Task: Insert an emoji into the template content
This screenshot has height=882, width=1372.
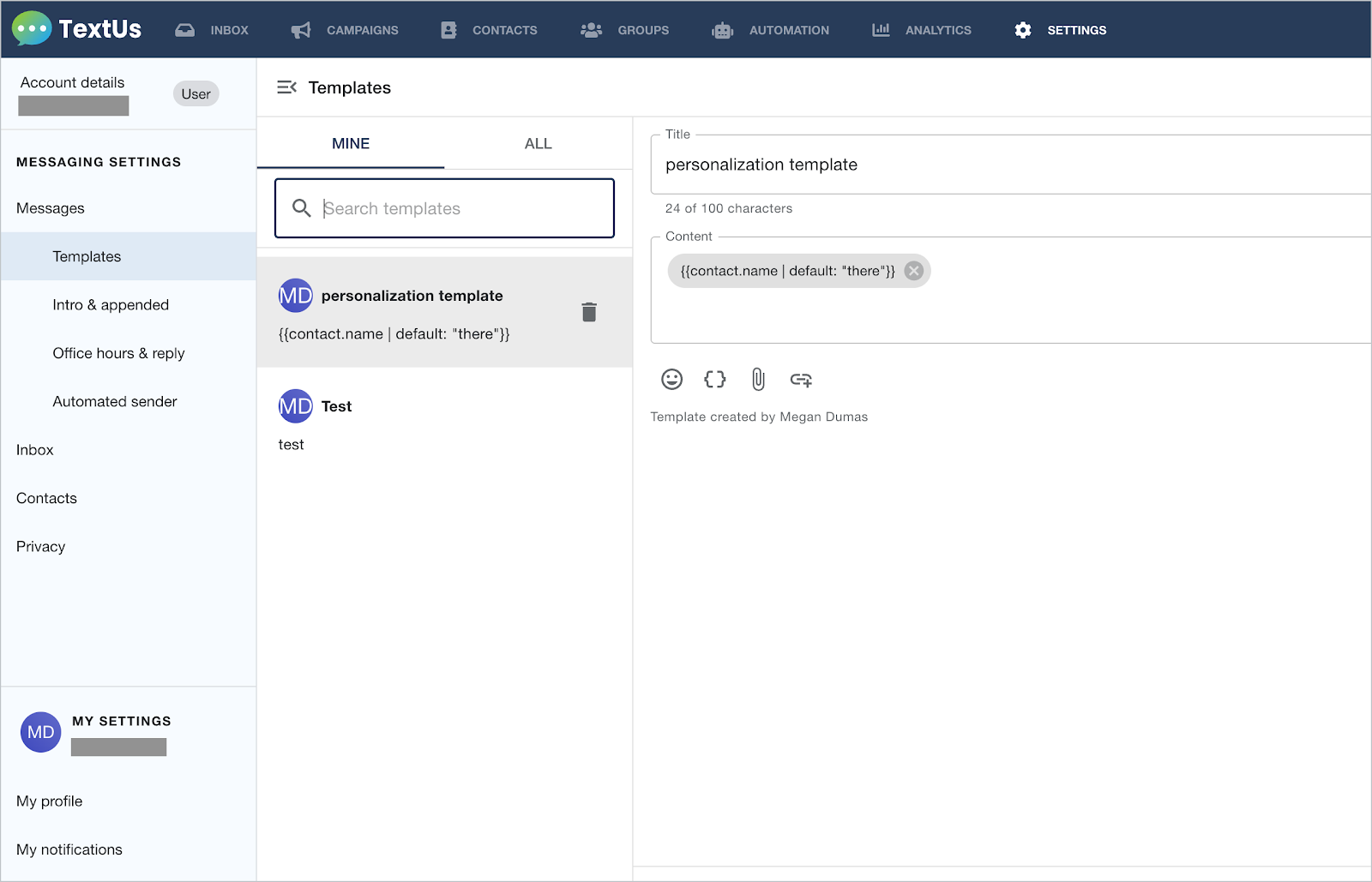Action: (x=671, y=379)
